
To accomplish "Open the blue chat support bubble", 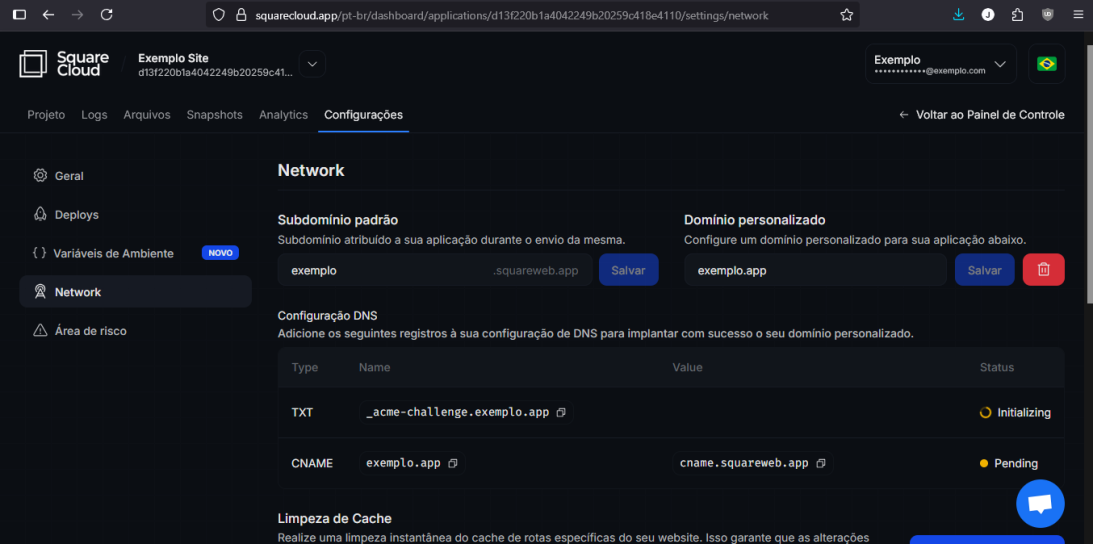I will click(x=1040, y=504).
